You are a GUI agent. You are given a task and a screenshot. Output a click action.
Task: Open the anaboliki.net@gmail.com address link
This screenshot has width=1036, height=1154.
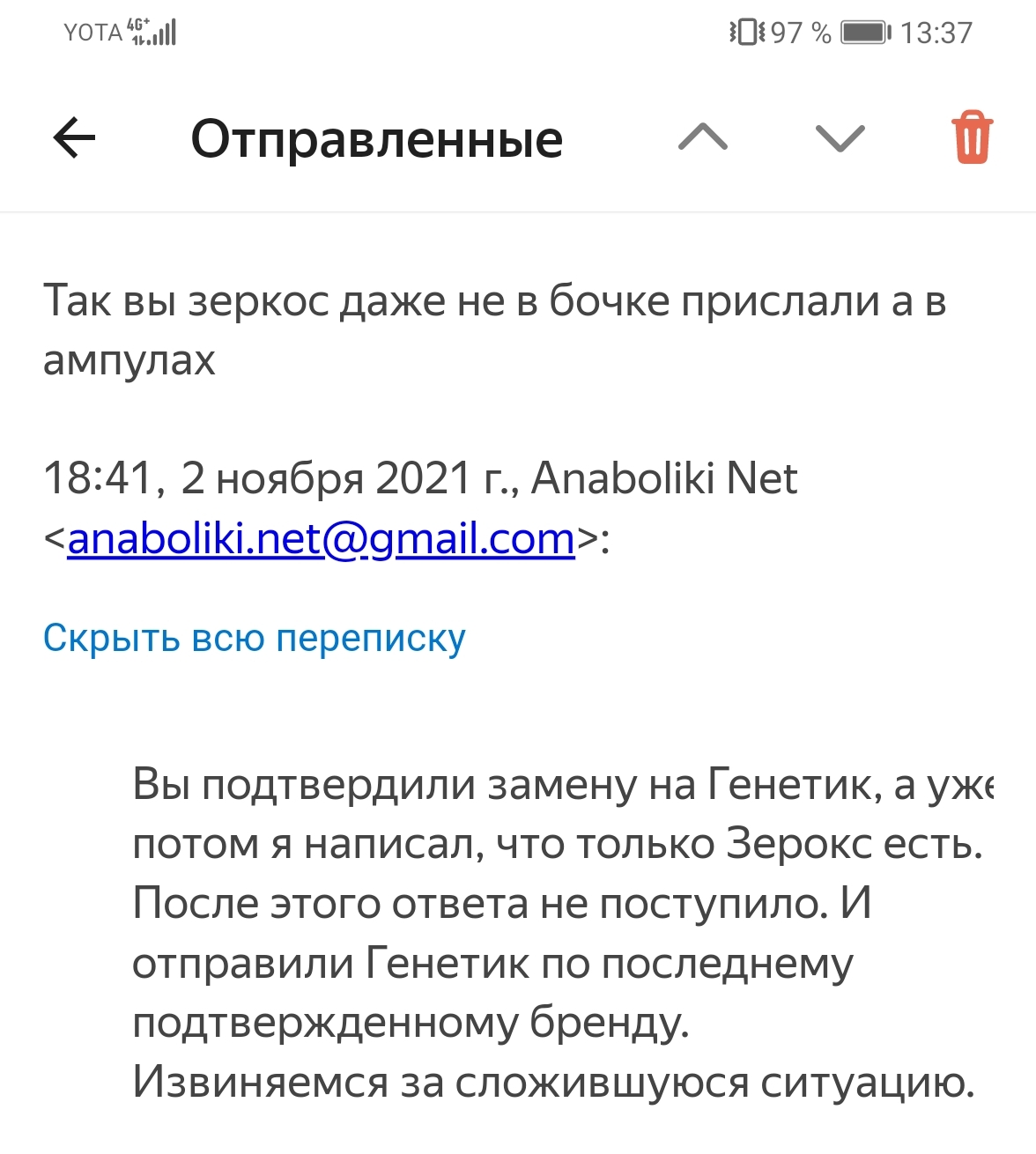click(x=321, y=538)
